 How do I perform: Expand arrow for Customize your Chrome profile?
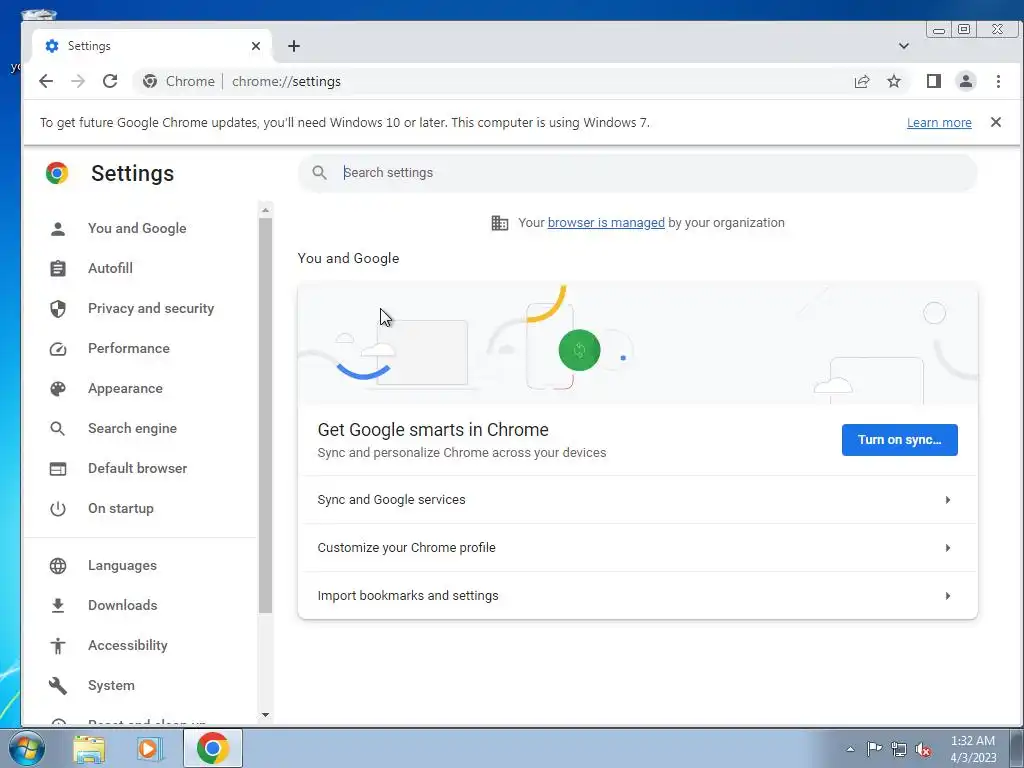(948, 548)
